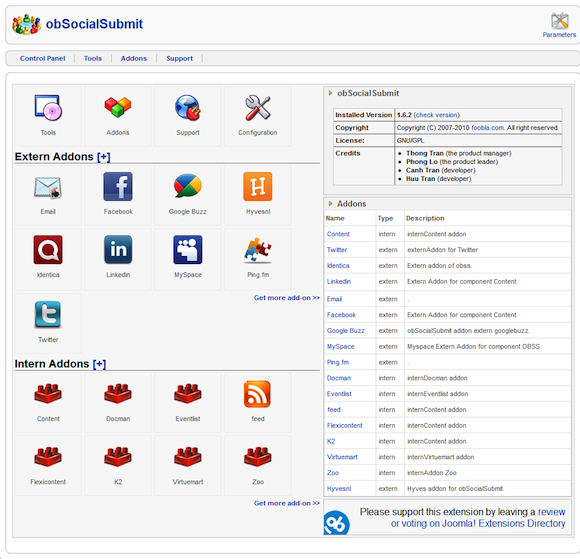Open Facebook link in Addons table
The image size is (580, 559).
point(341,315)
